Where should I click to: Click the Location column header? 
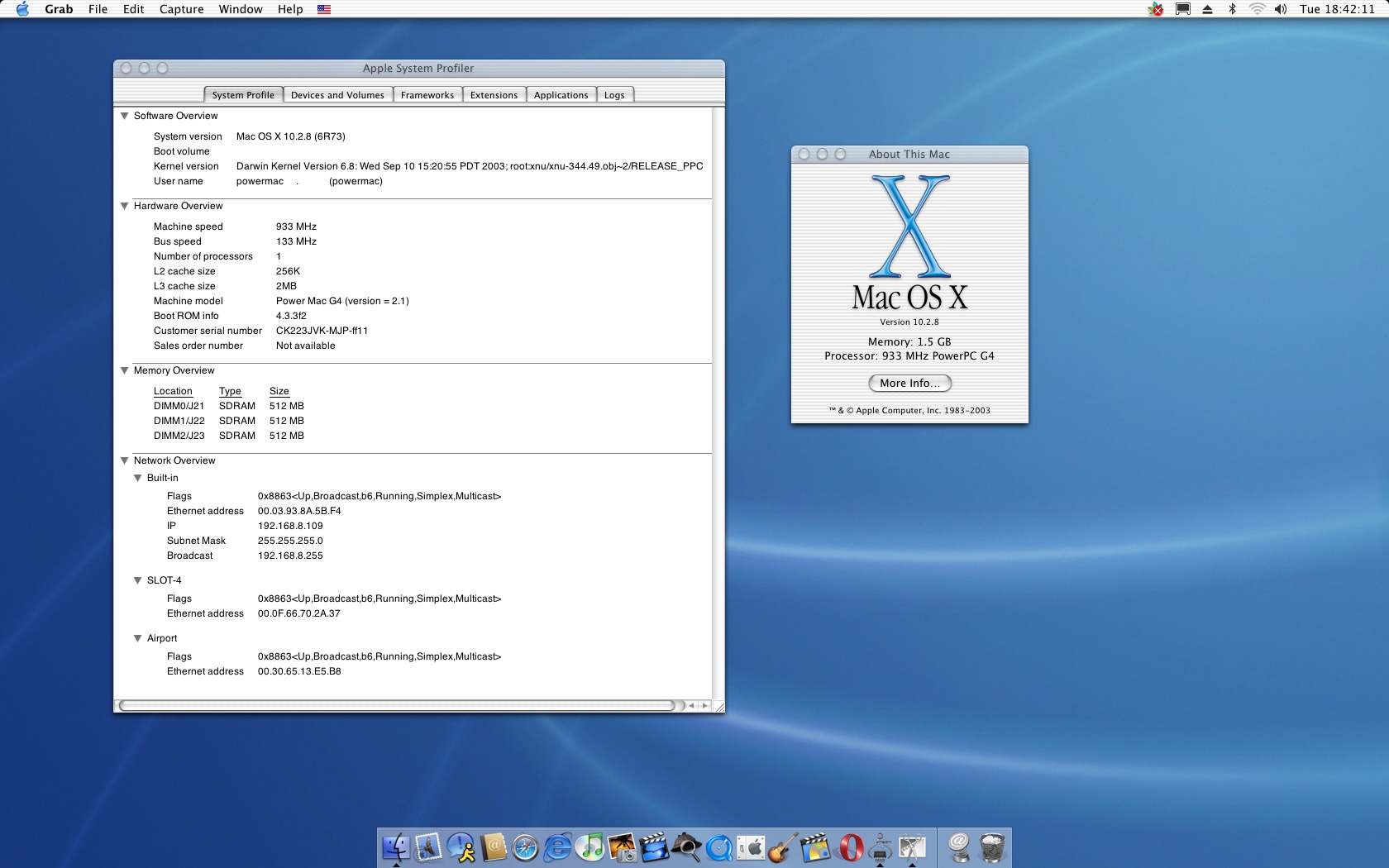(x=173, y=391)
